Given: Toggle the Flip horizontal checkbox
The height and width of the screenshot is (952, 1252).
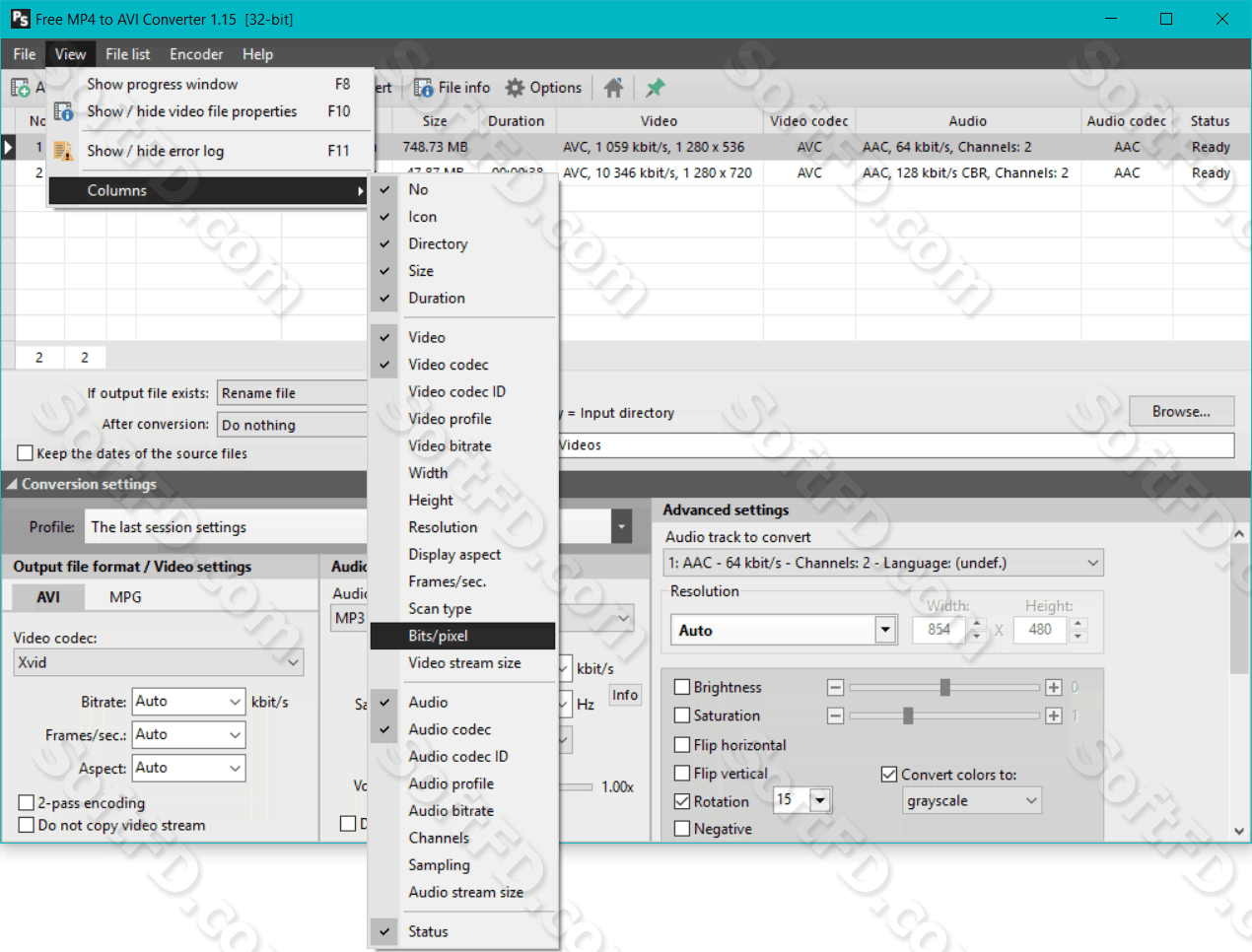Looking at the screenshot, I should (x=682, y=745).
